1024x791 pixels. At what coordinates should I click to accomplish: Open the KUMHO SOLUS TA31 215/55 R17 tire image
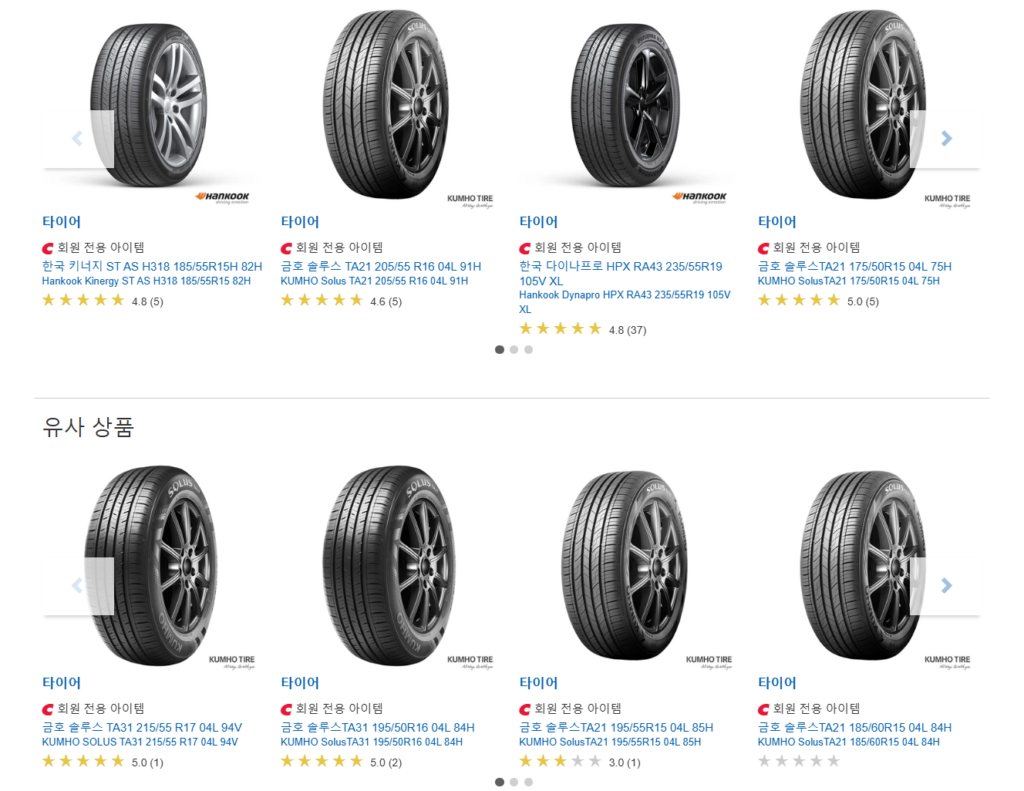[150, 566]
